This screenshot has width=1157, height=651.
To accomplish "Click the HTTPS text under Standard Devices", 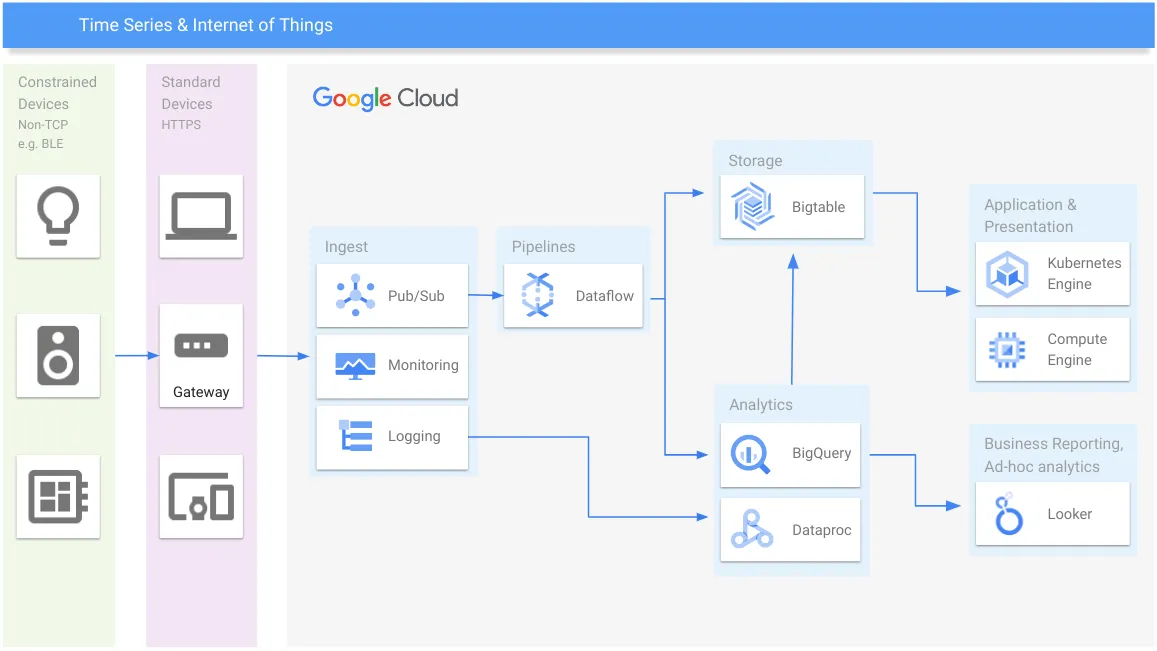I will click(181, 125).
